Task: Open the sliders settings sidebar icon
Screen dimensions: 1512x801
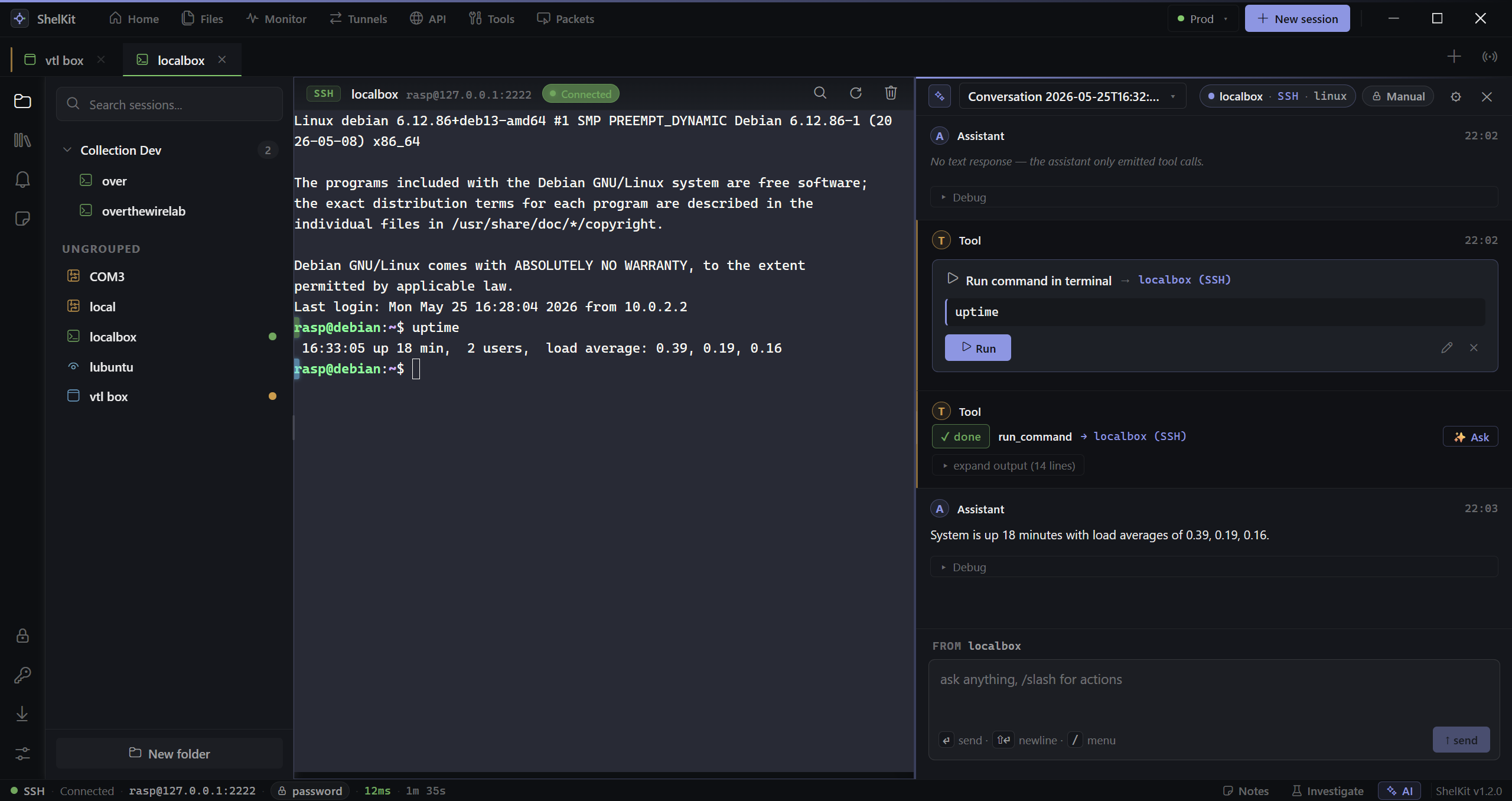Action: click(22, 754)
